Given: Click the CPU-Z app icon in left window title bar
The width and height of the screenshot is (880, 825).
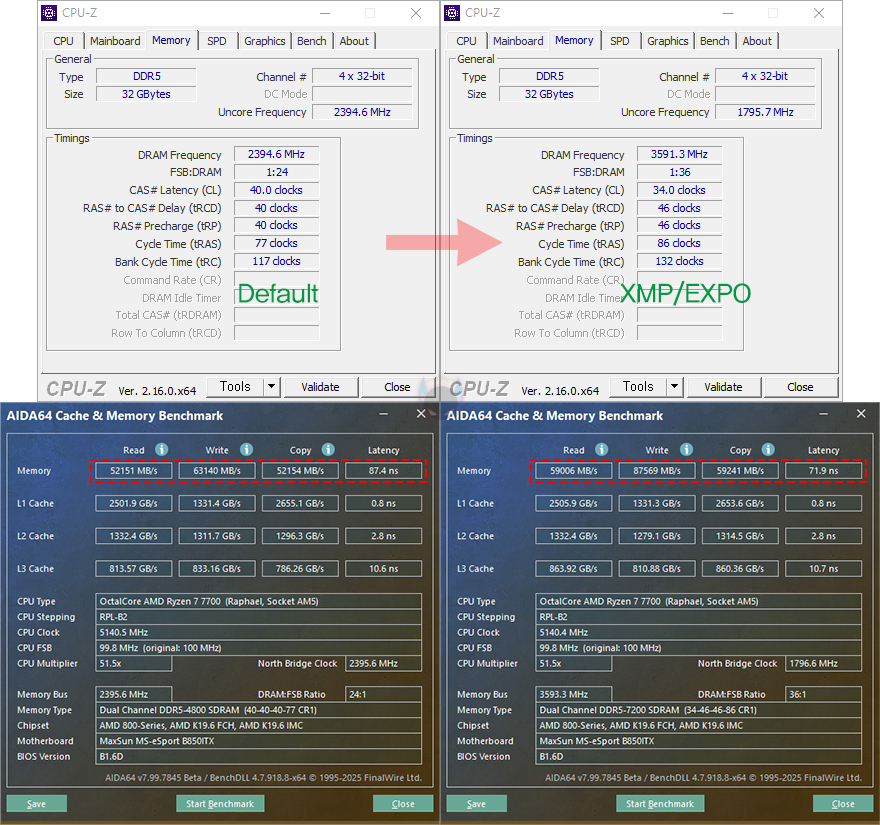Looking at the screenshot, I should pyautogui.click(x=49, y=12).
